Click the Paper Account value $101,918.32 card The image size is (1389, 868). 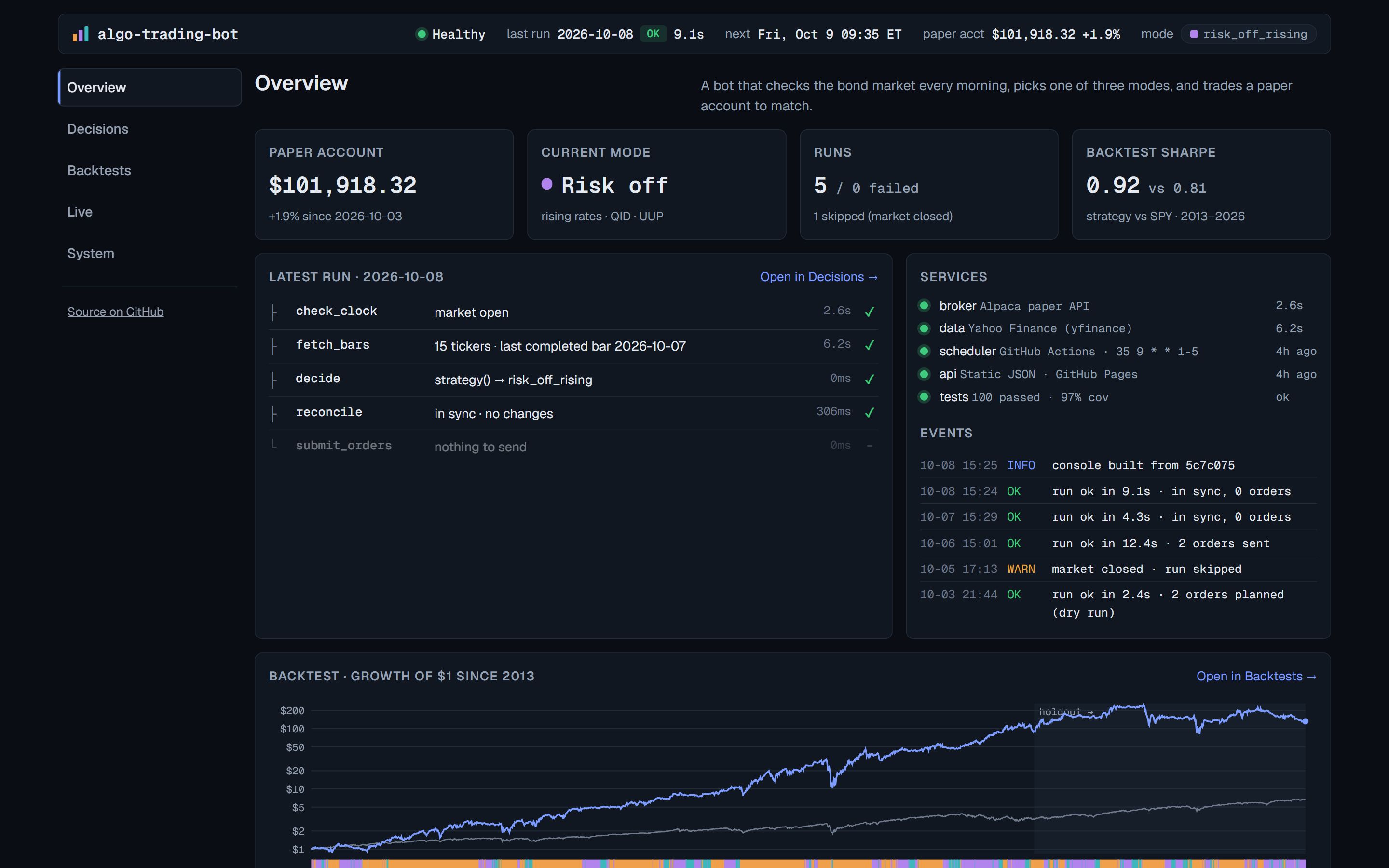384,184
